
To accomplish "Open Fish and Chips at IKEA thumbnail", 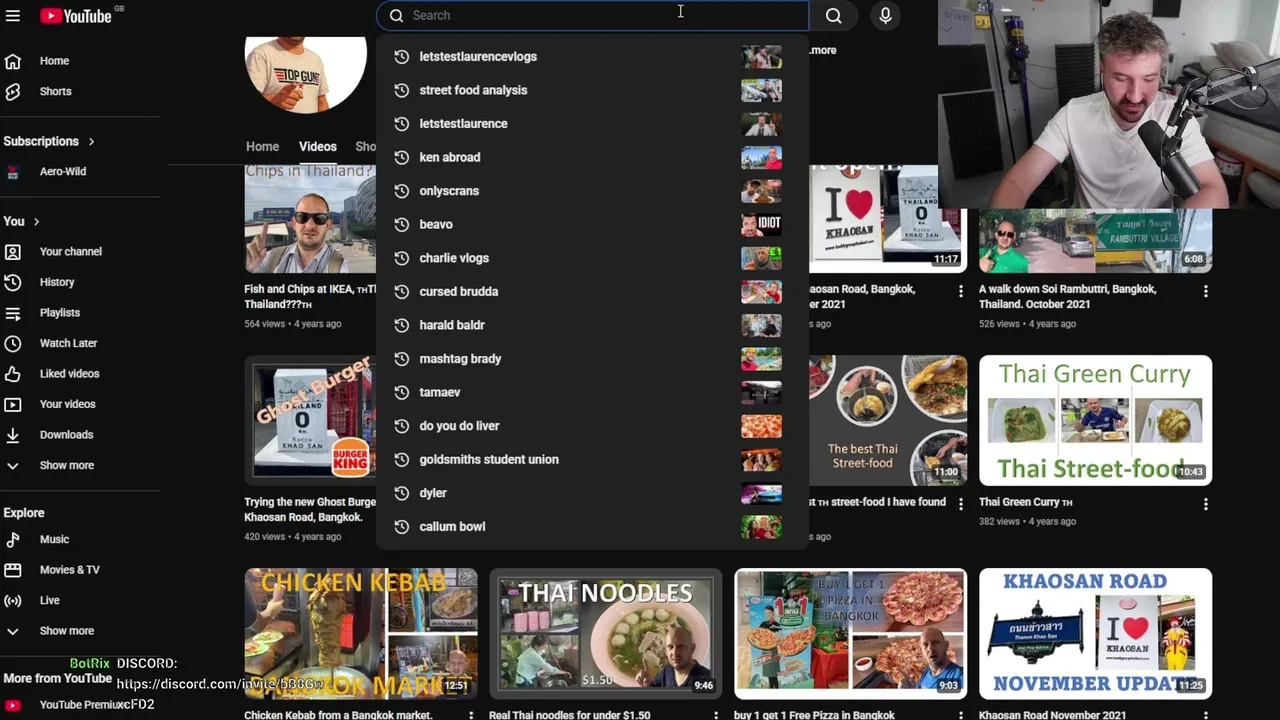I will 310,218.
